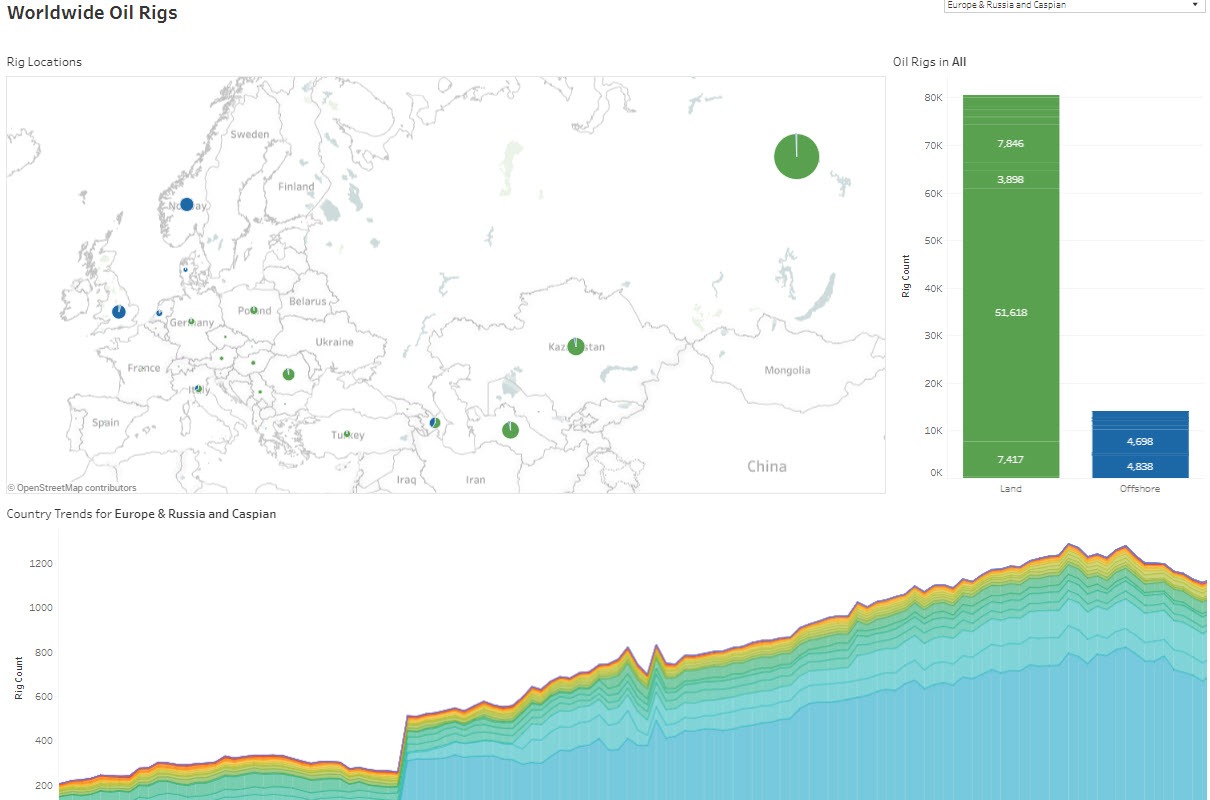
Task: Open the Europe & Russia and Caspian region dropdown
Action: click(1073, 6)
